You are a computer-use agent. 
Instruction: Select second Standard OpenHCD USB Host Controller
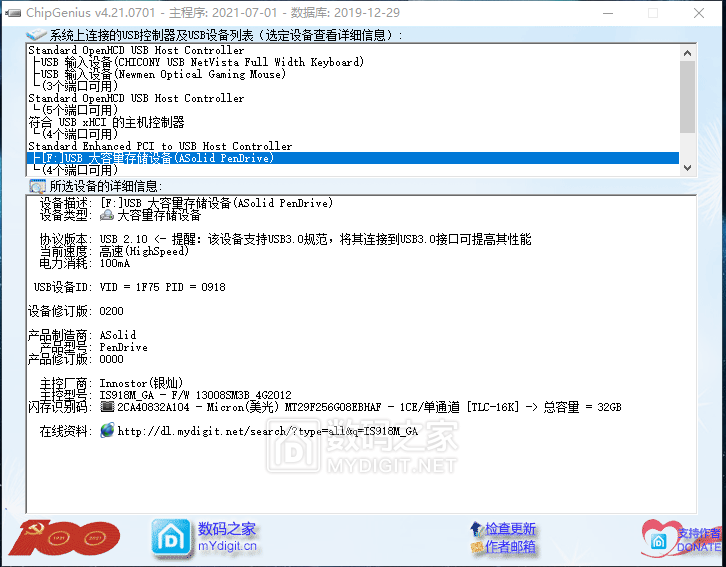136,98
